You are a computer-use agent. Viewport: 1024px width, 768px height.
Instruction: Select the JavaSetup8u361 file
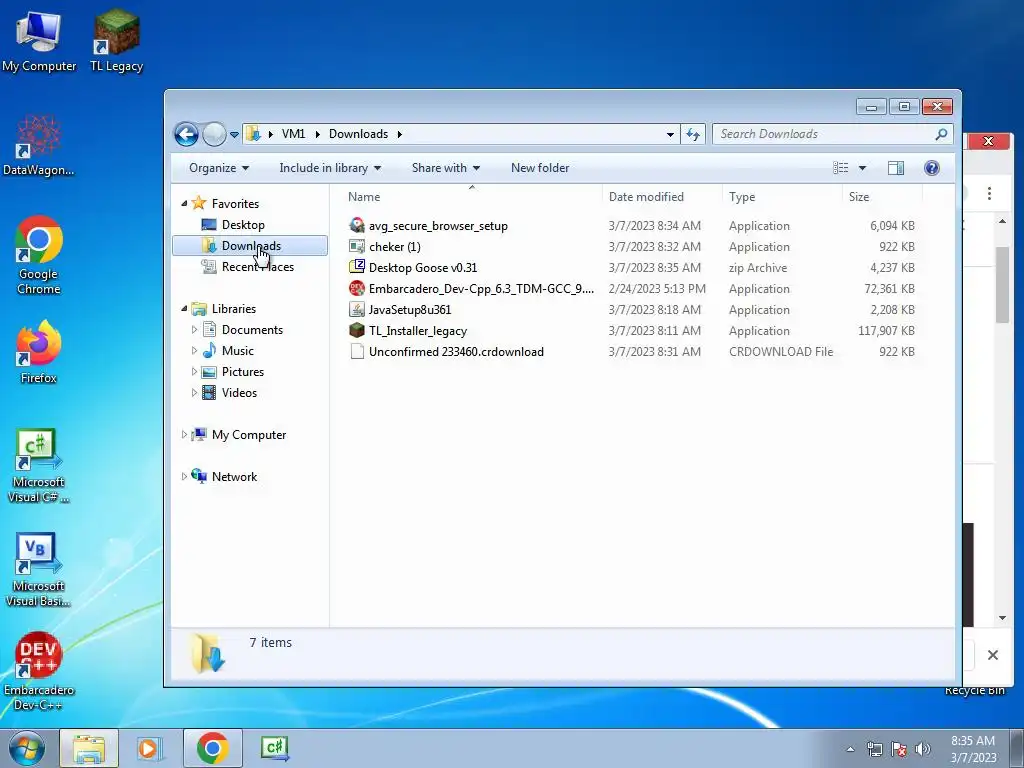(409, 310)
